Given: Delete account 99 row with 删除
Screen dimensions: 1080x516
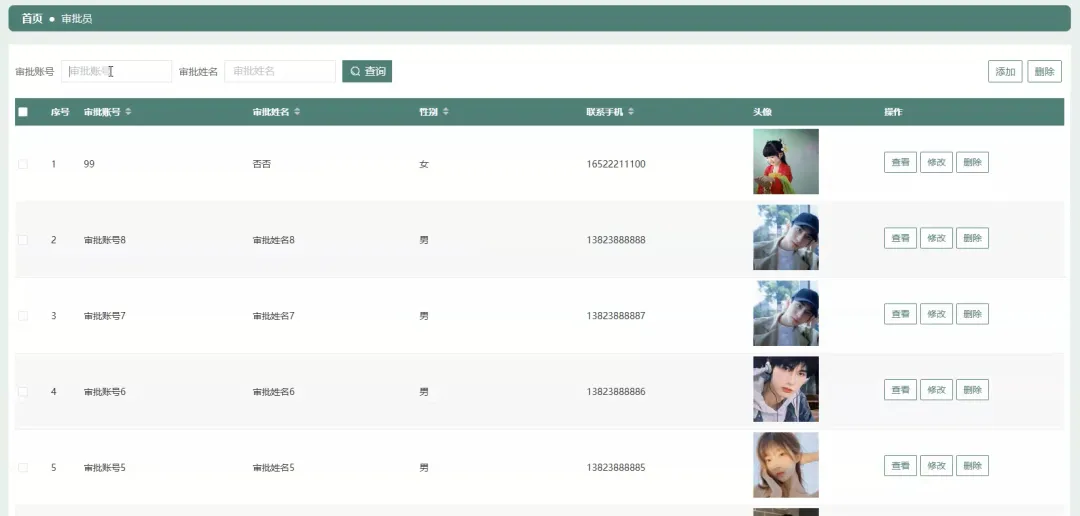Looking at the screenshot, I should click(x=972, y=163).
